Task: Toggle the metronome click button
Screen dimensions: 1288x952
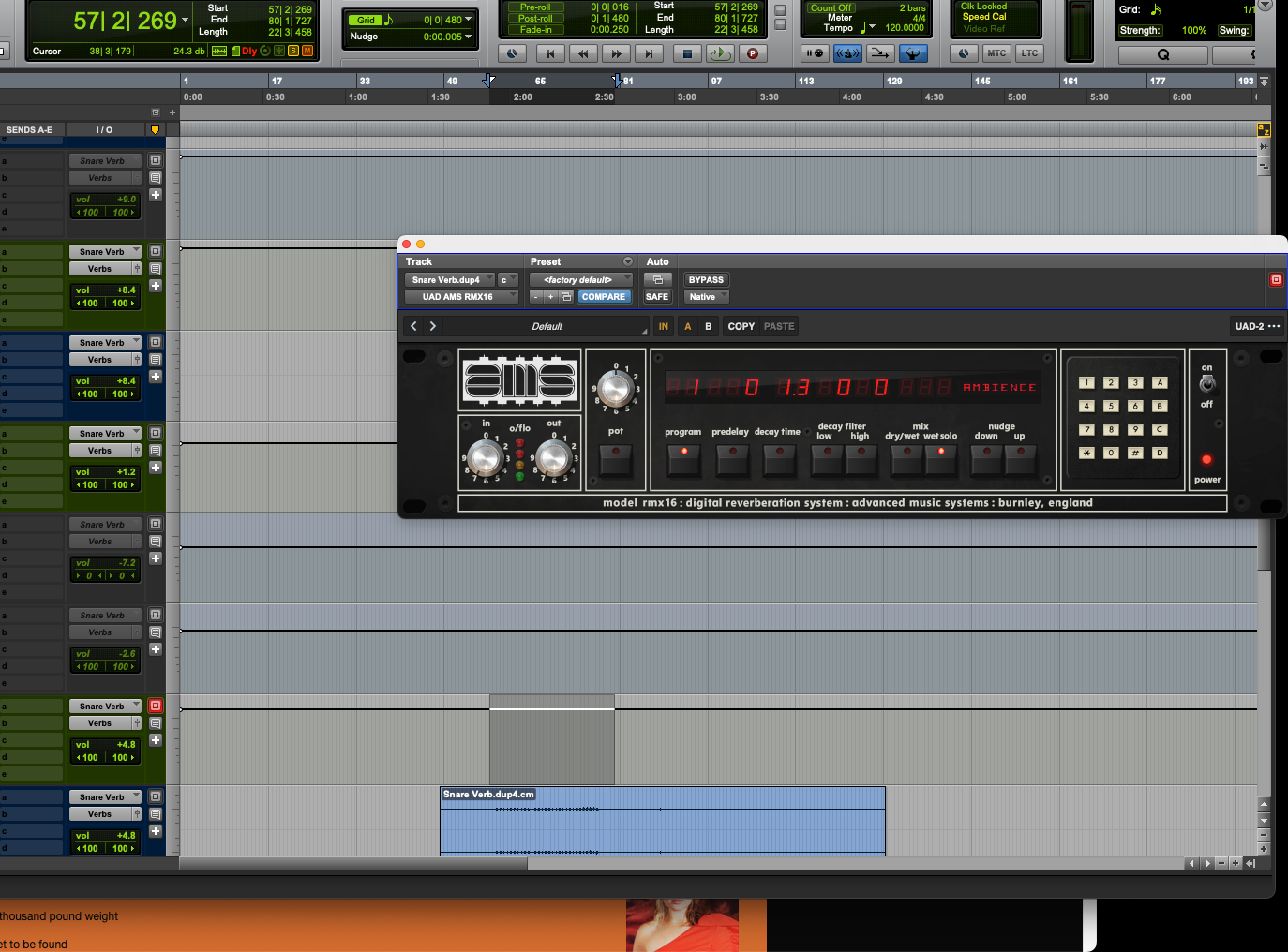Action: pyautogui.click(x=847, y=53)
